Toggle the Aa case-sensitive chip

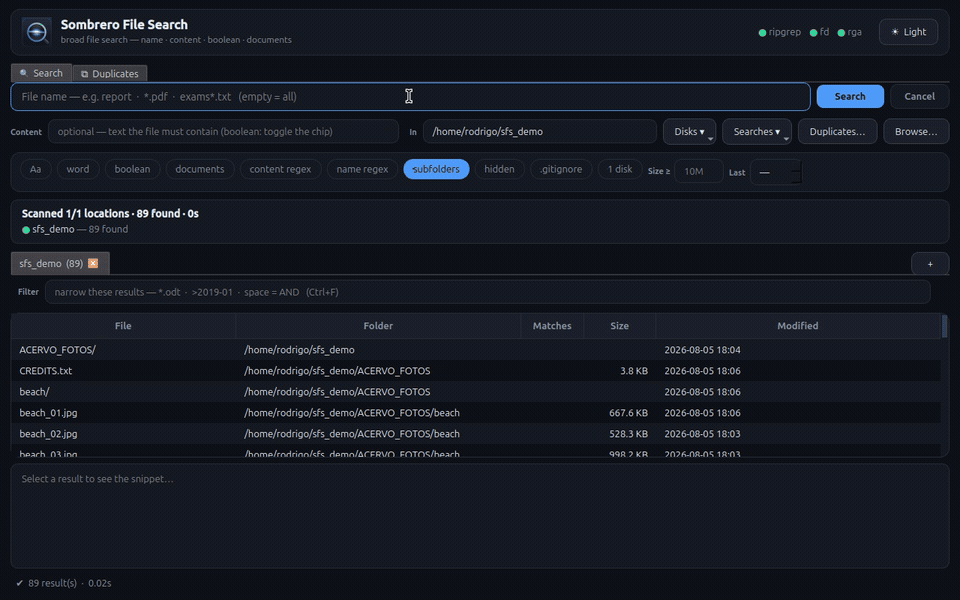[x=36, y=169]
